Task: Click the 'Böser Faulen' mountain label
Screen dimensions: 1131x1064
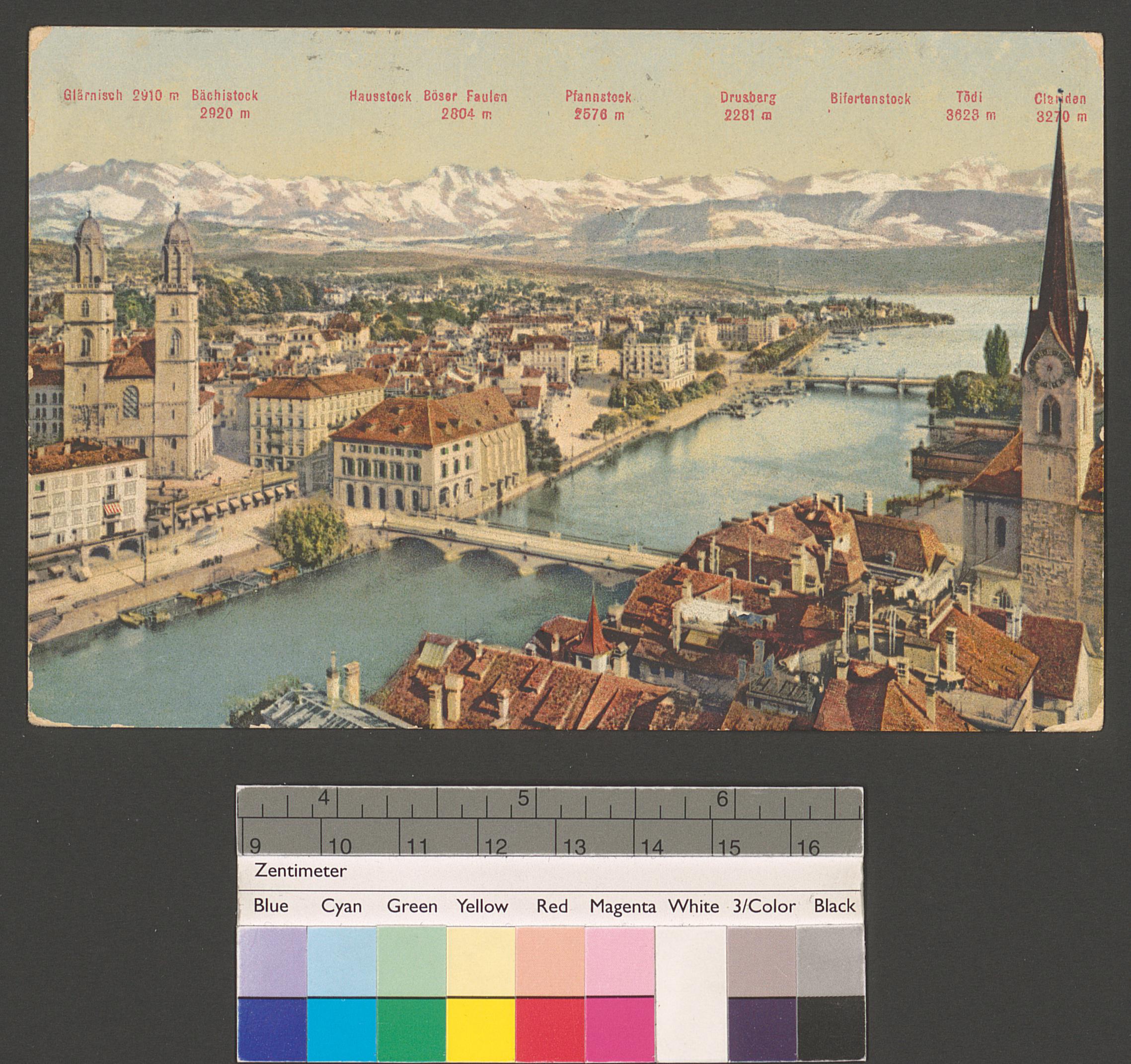Action: 465,96
